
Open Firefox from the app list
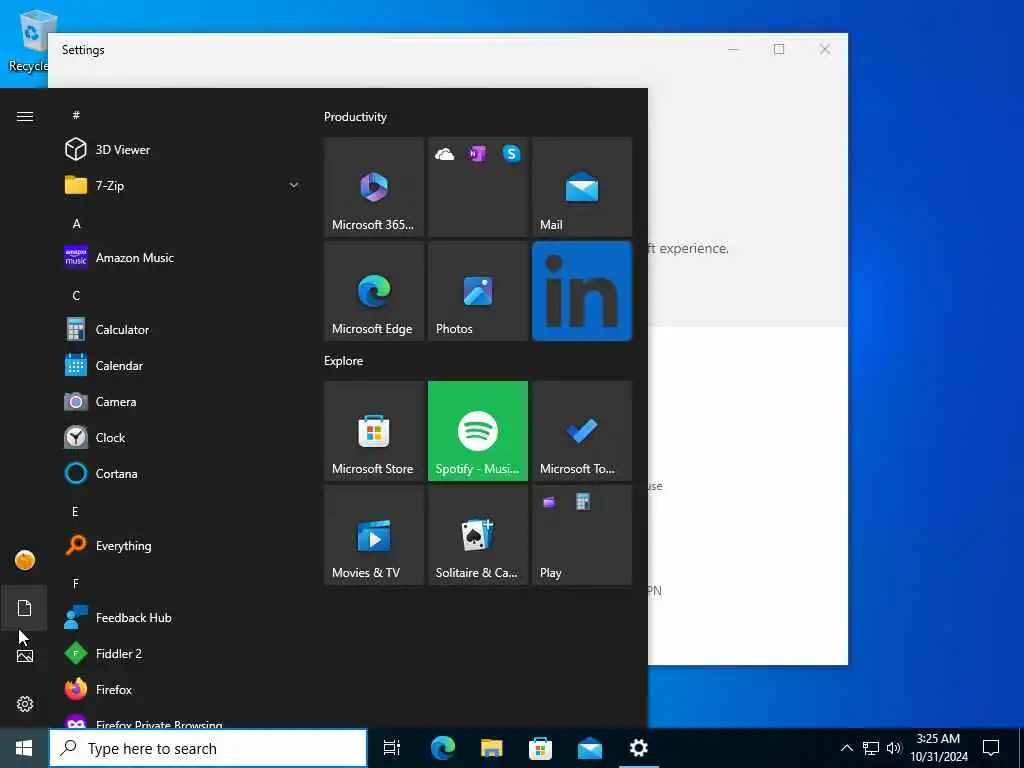[182, 689]
